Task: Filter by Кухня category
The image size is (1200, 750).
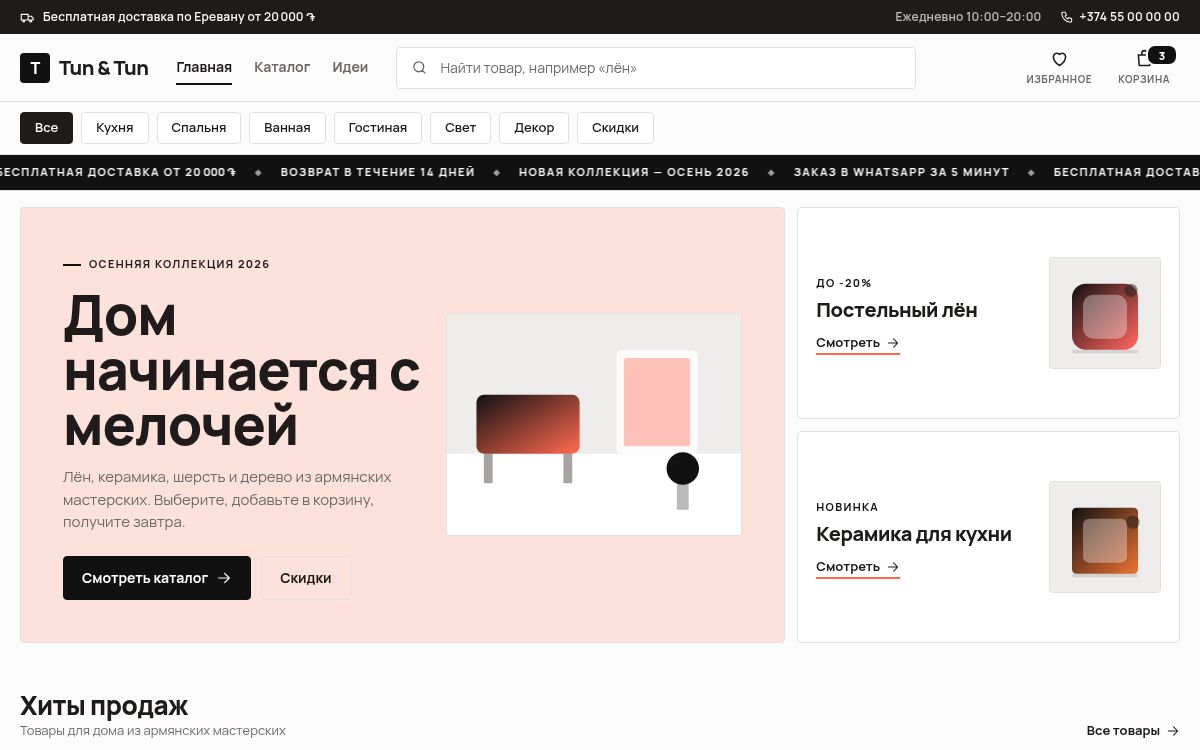Action: [115, 128]
